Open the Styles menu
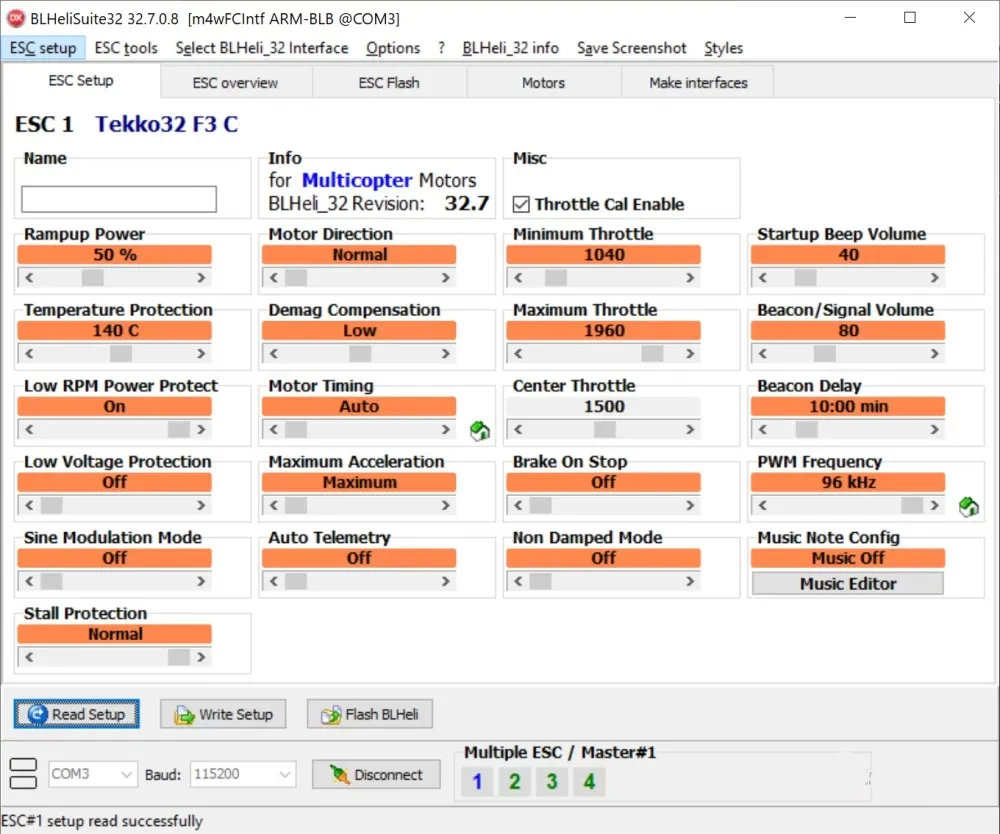 723,48
